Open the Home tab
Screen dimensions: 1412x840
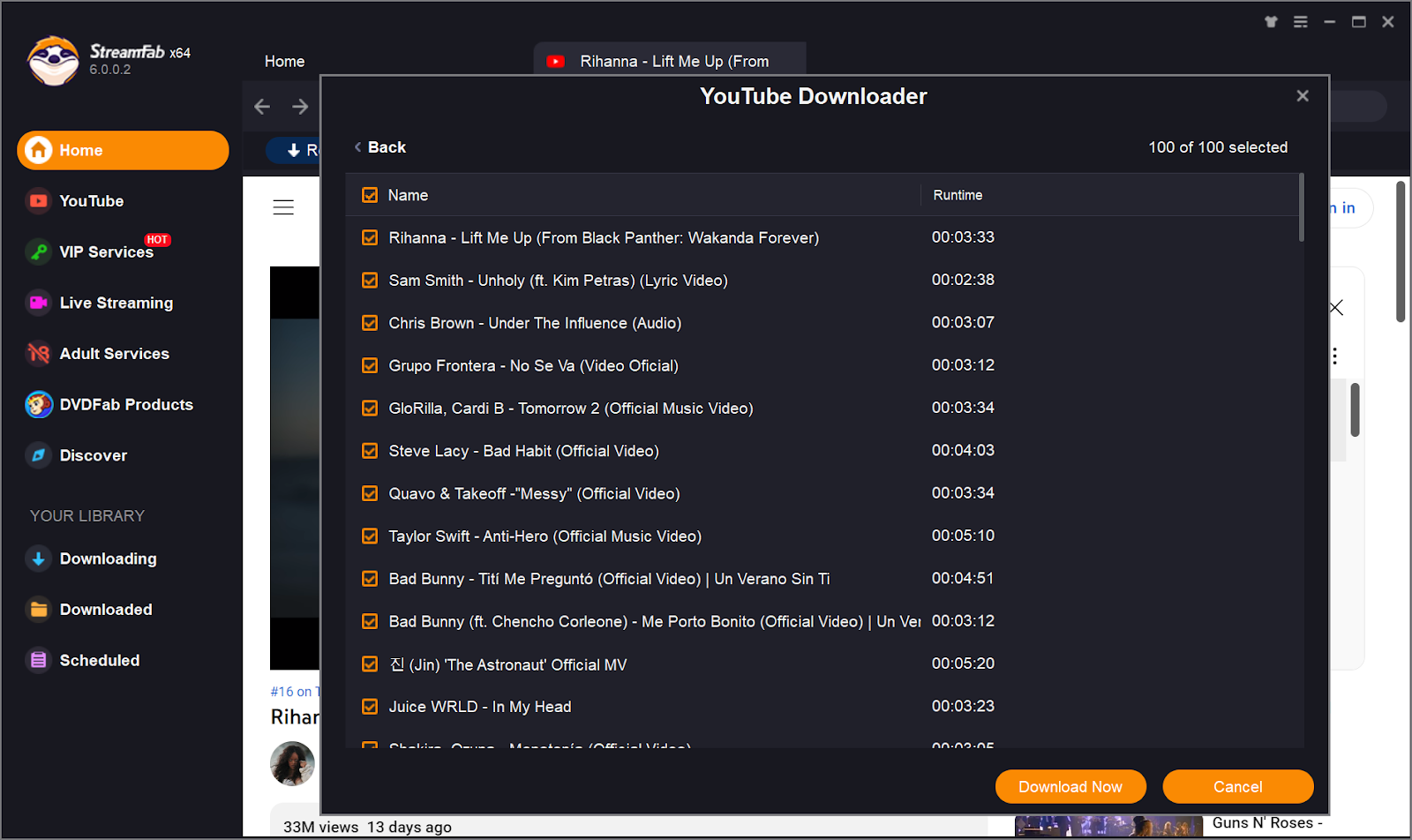tap(284, 62)
